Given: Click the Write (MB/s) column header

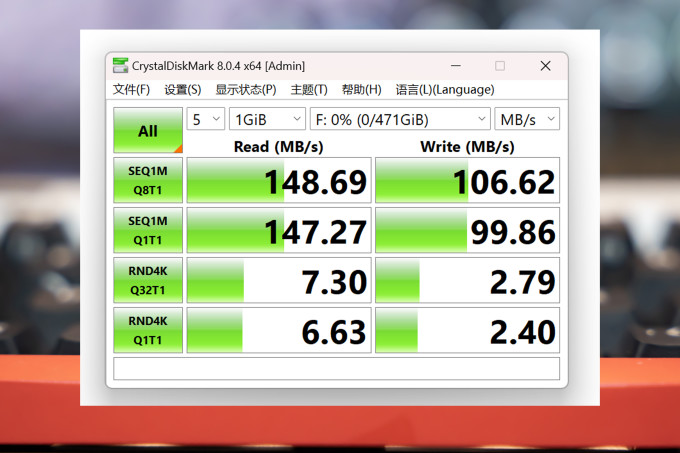Looking at the screenshot, I should 468,147.
